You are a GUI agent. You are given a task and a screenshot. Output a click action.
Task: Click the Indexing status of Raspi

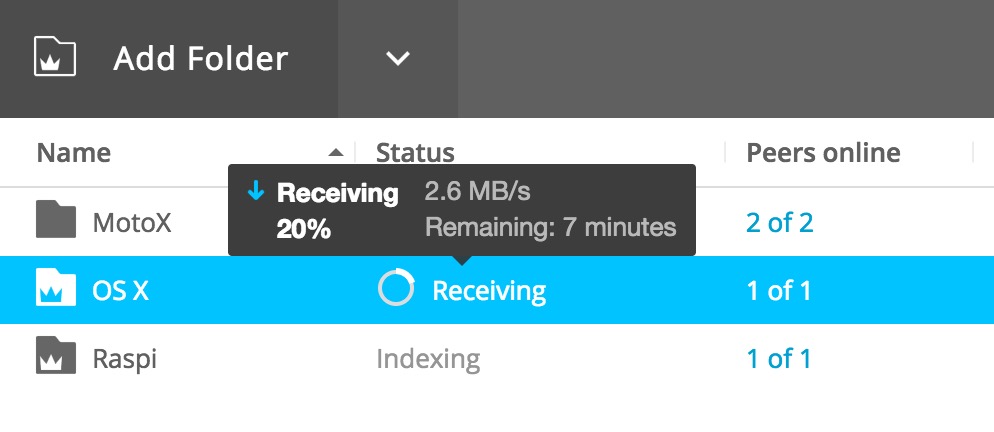[428, 360]
